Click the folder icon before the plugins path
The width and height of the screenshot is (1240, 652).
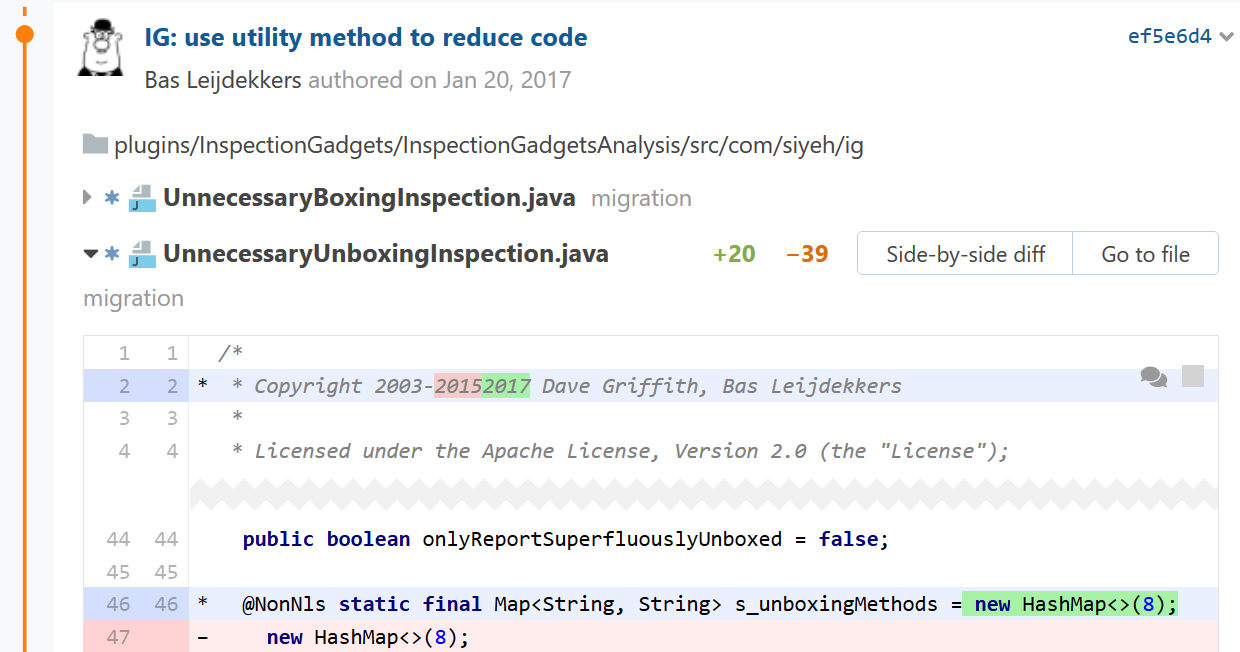pyautogui.click(x=95, y=145)
